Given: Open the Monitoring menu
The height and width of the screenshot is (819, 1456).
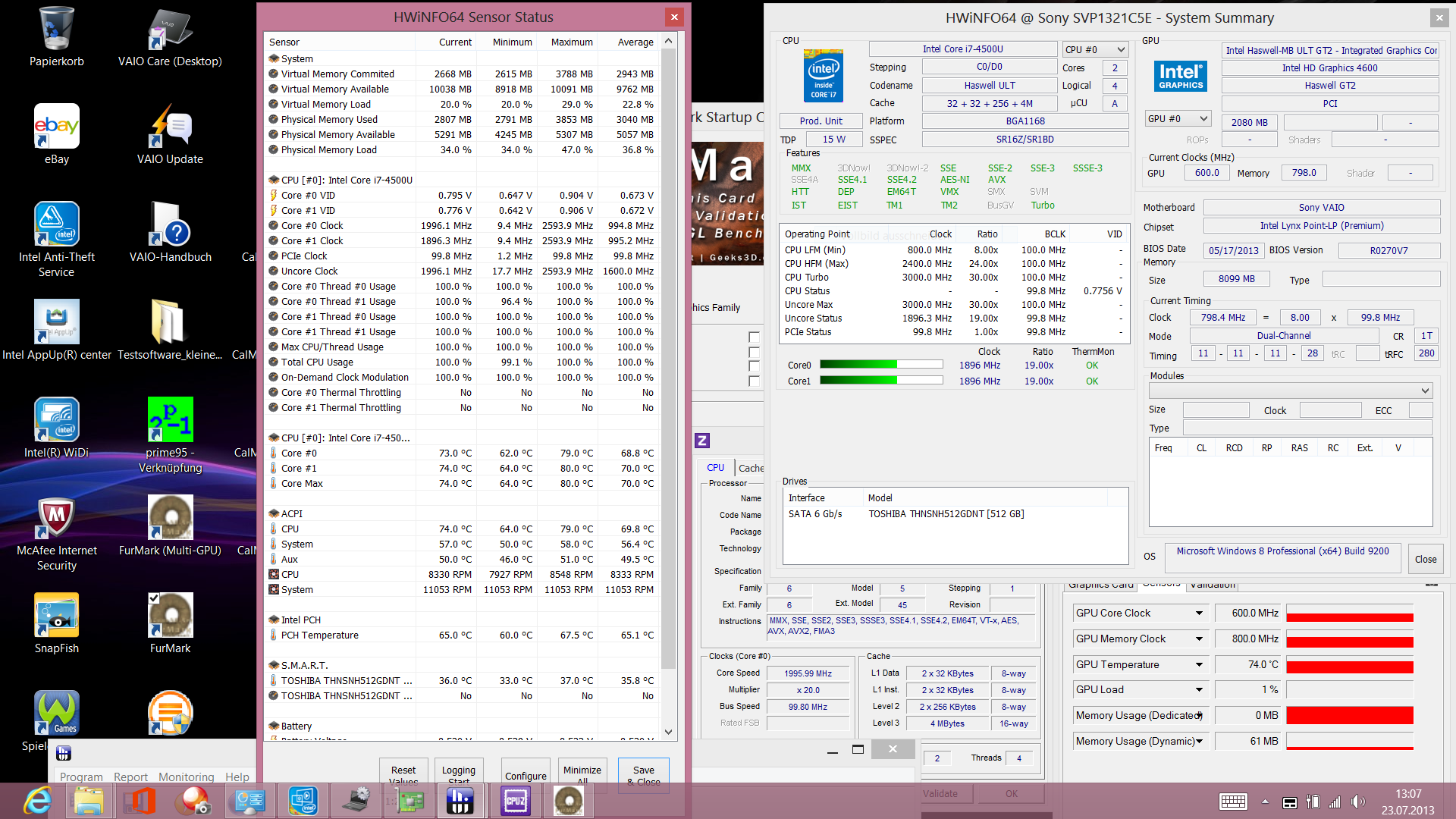Looking at the screenshot, I should pyautogui.click(x=186, y=777).
